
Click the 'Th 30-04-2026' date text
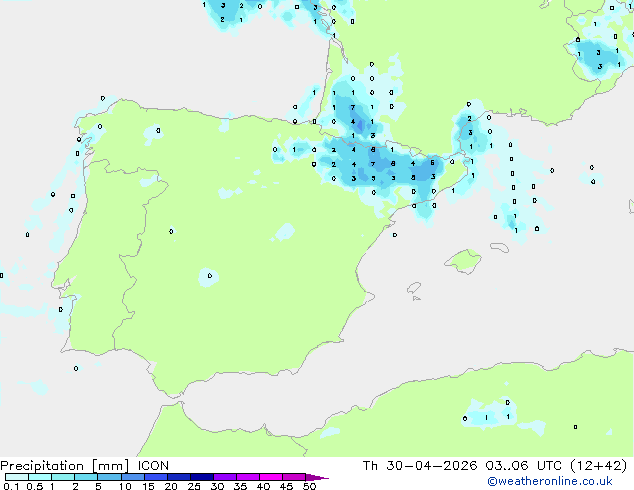[x=420, y=466]
